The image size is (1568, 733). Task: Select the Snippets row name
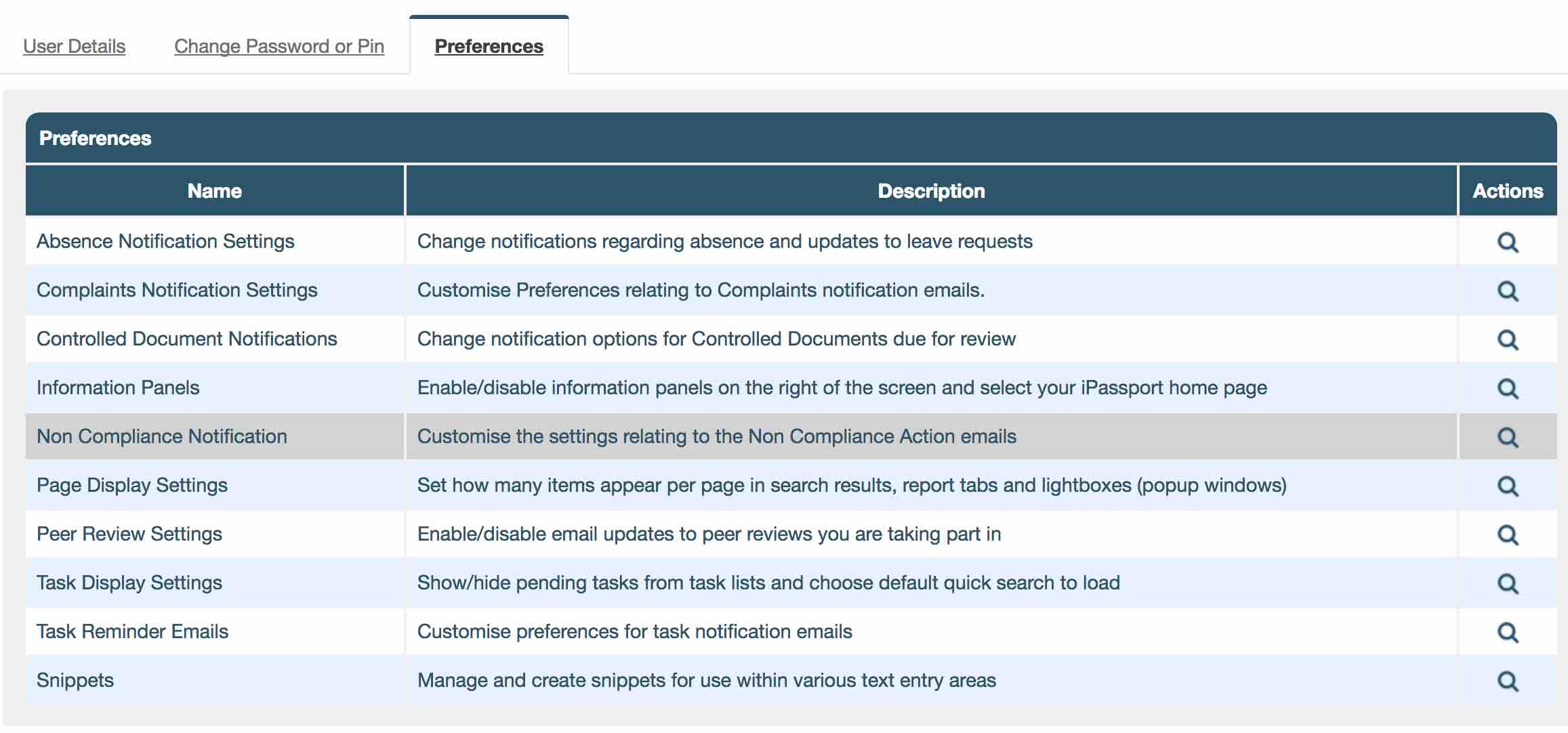tap(75, 680)
